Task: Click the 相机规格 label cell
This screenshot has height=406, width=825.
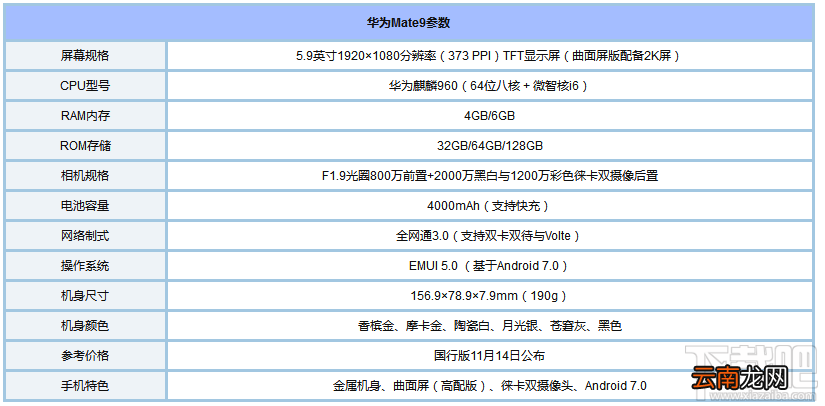Action: (85, 176)
